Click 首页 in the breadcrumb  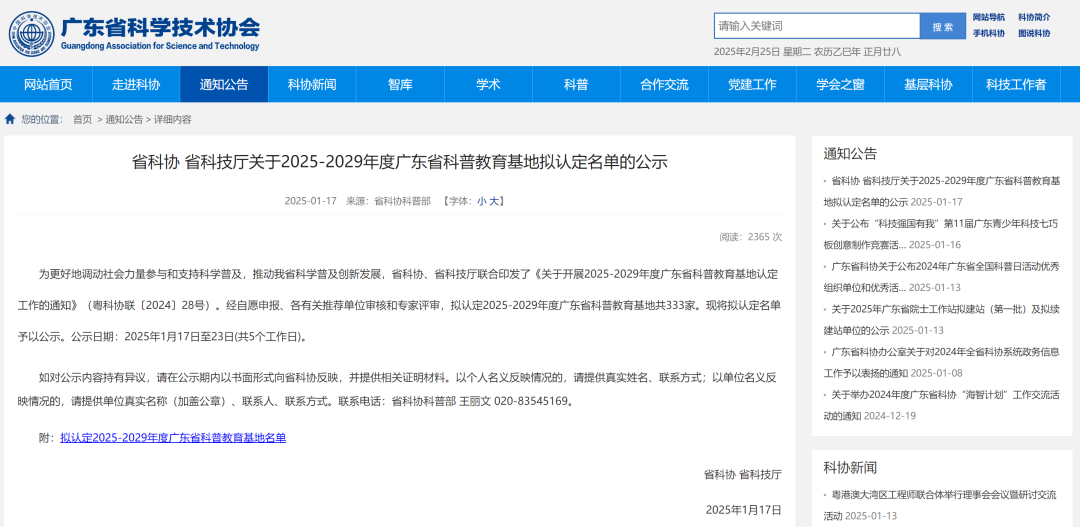point(83,119)
